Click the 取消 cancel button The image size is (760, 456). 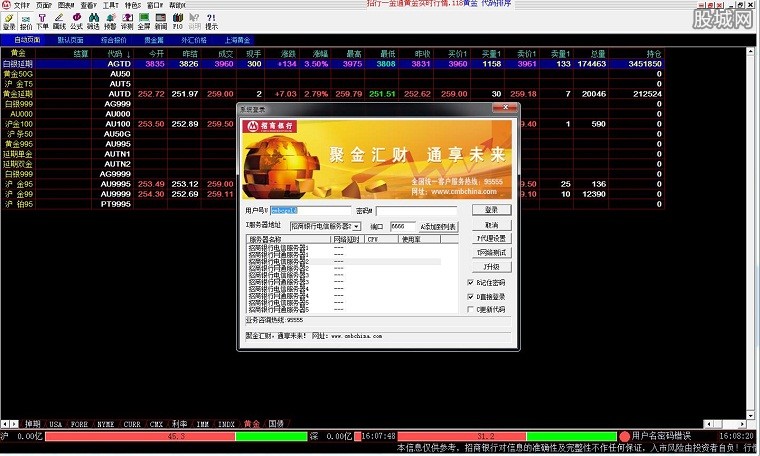[x=491, y=225]
